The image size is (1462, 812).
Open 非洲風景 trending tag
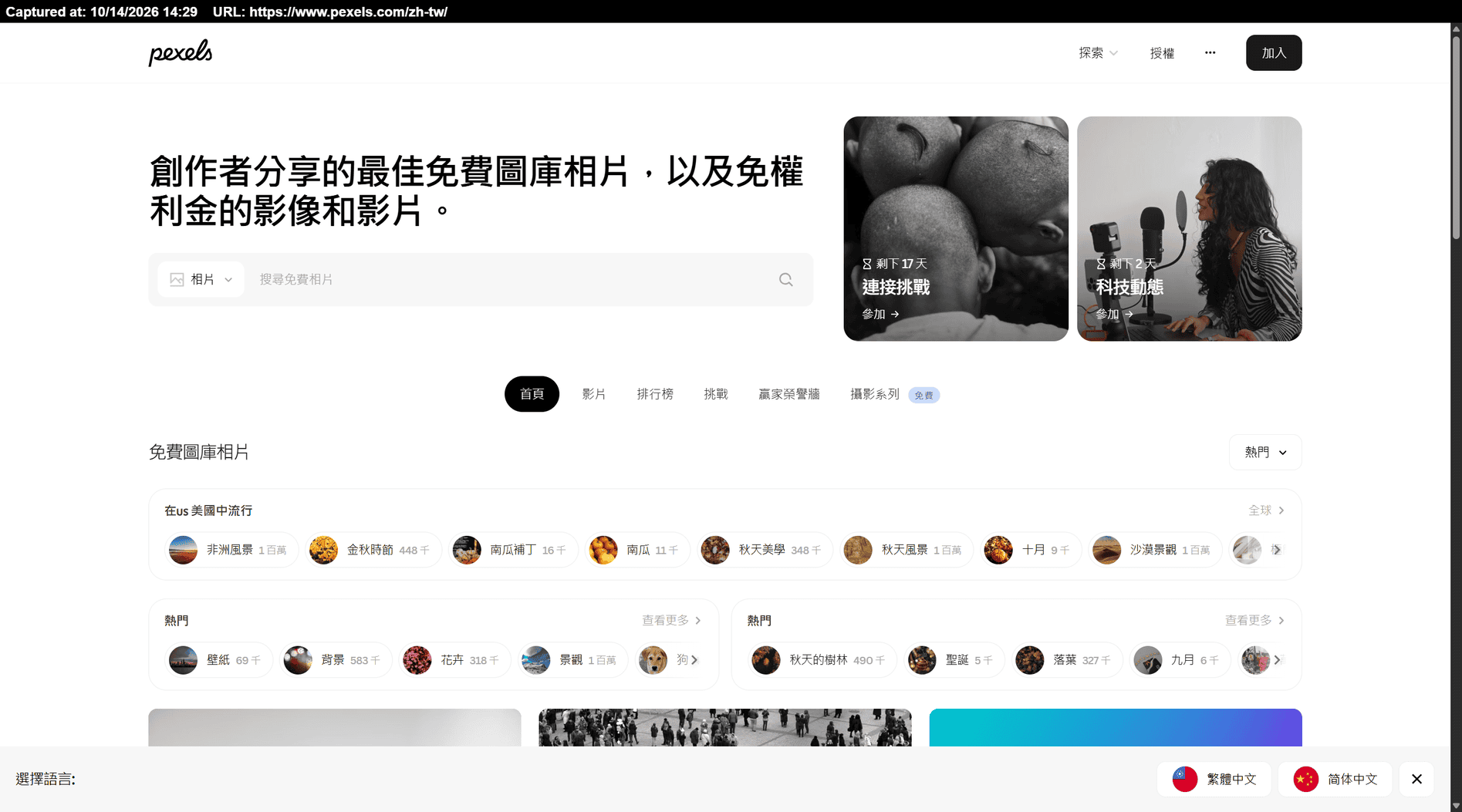(x=231, y=550)
